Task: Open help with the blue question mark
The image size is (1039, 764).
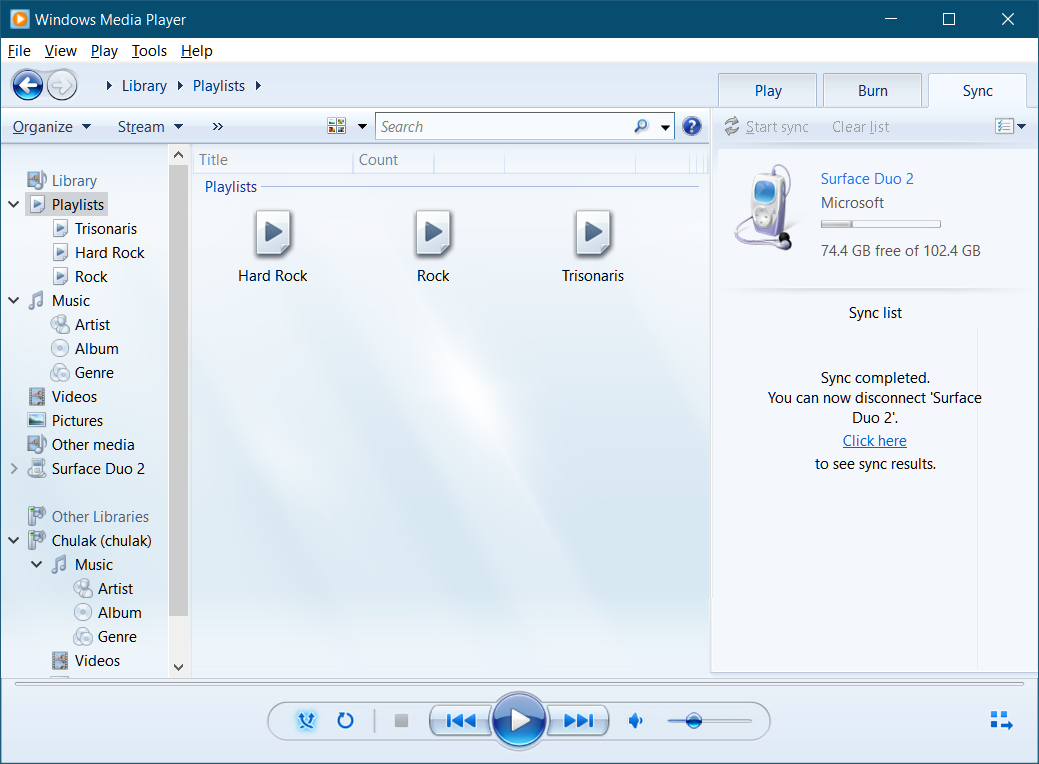Action: click(692, 126)
